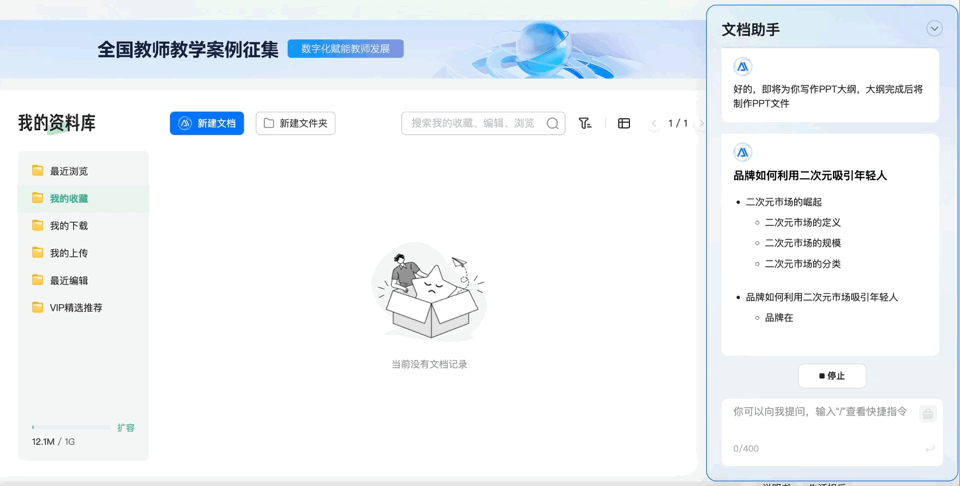Click the folder icon beside 我的收藏
Image resolution: width=960 pixels, height=486 pixels.
pos(37,198)
